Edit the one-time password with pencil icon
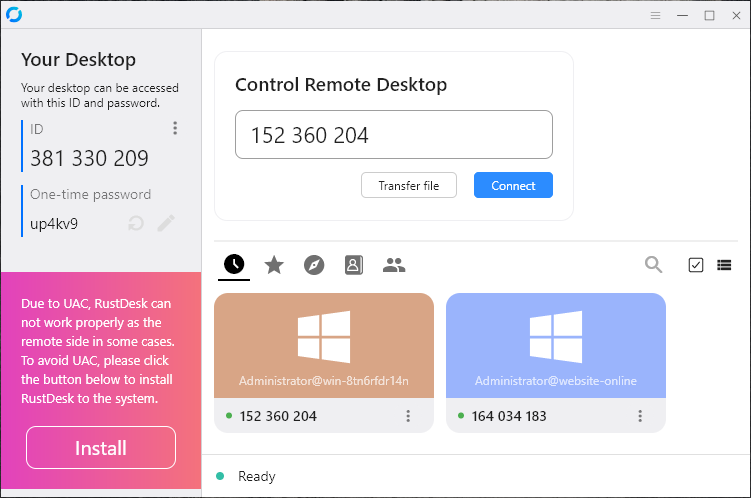 pos(166,223)
